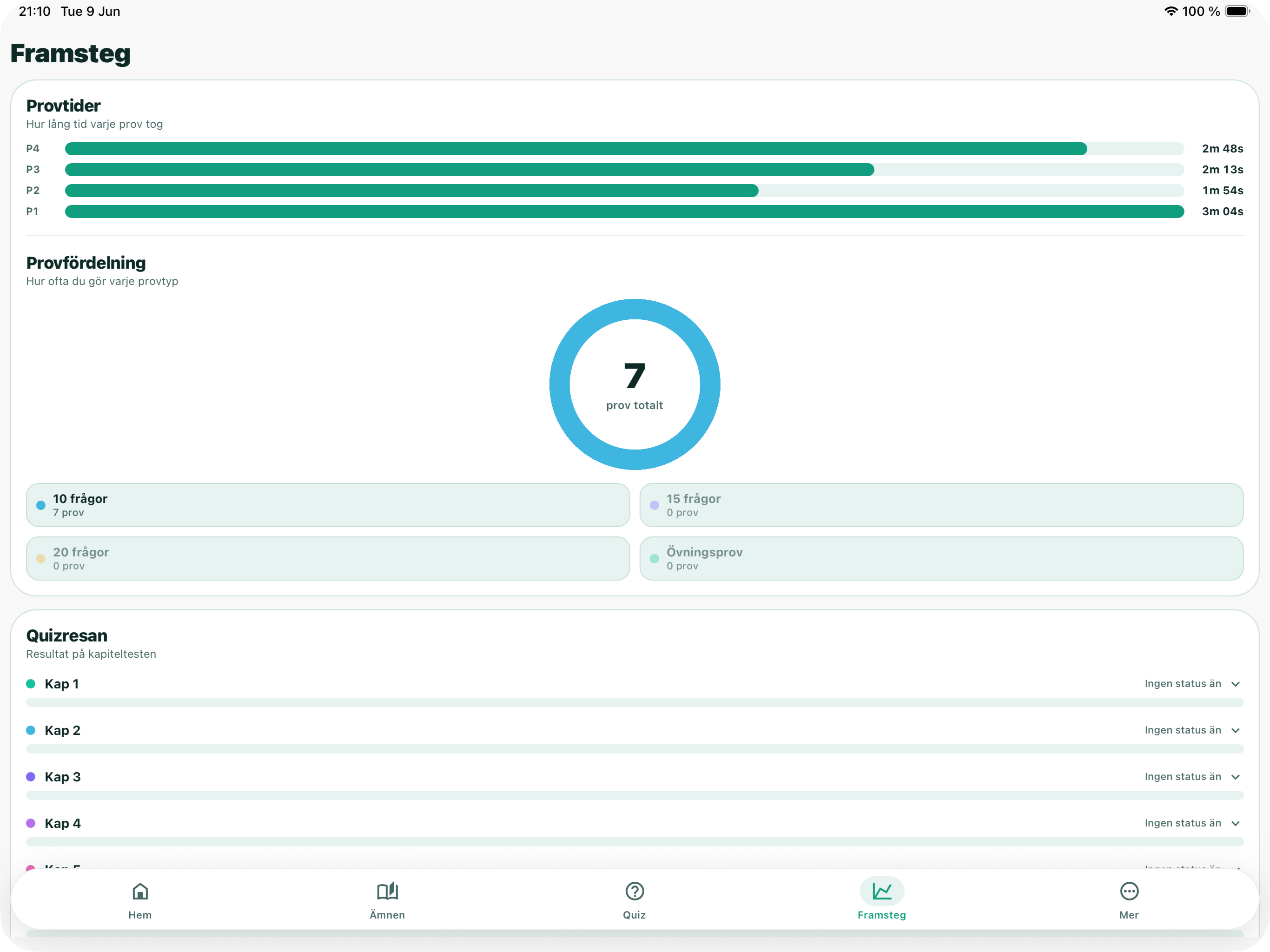This screenshot has height=952, width=1270.
Task: Open the Mer tab
Action: click(1129, 900)
